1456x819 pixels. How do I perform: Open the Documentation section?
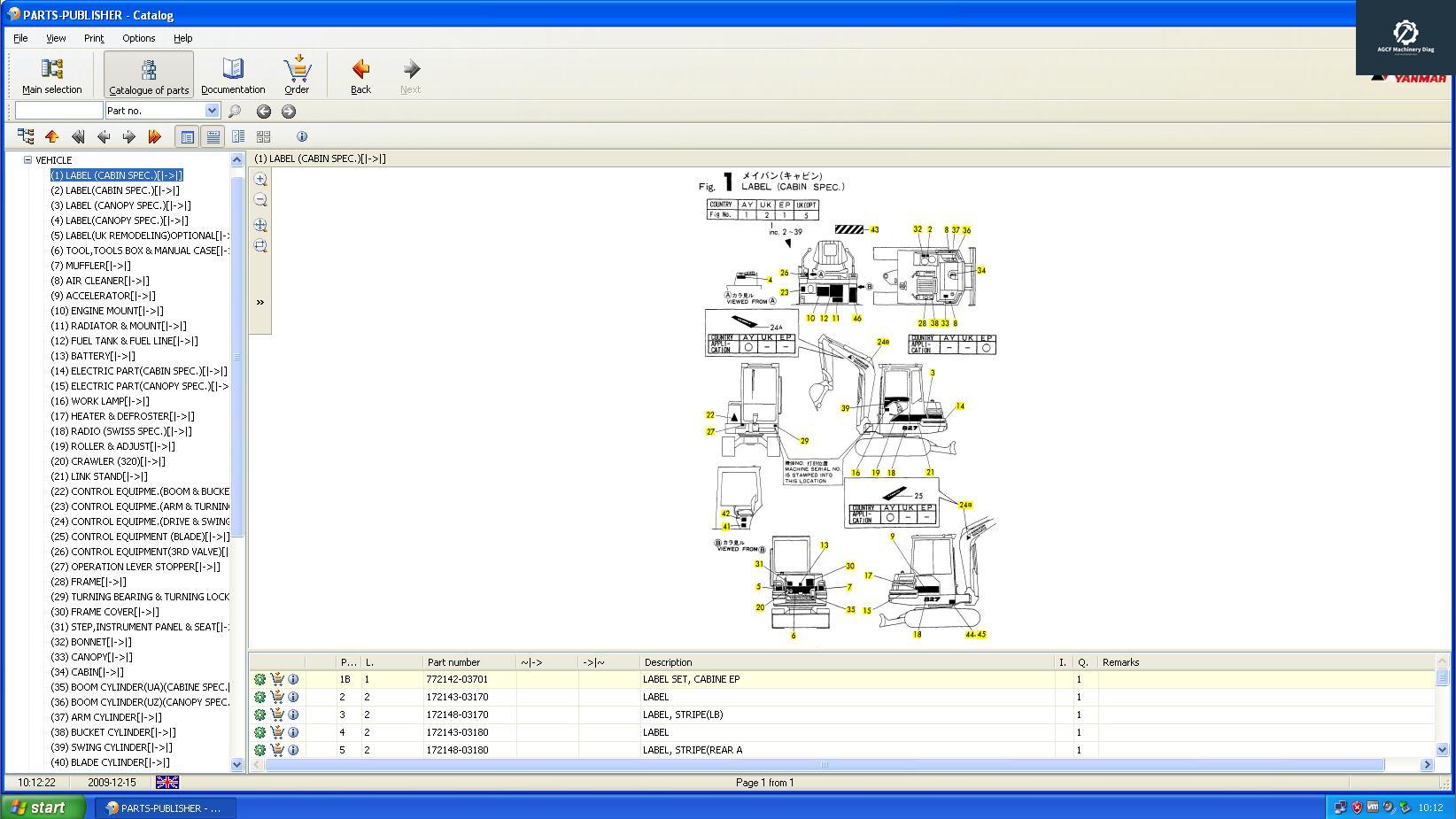[233, 75]
